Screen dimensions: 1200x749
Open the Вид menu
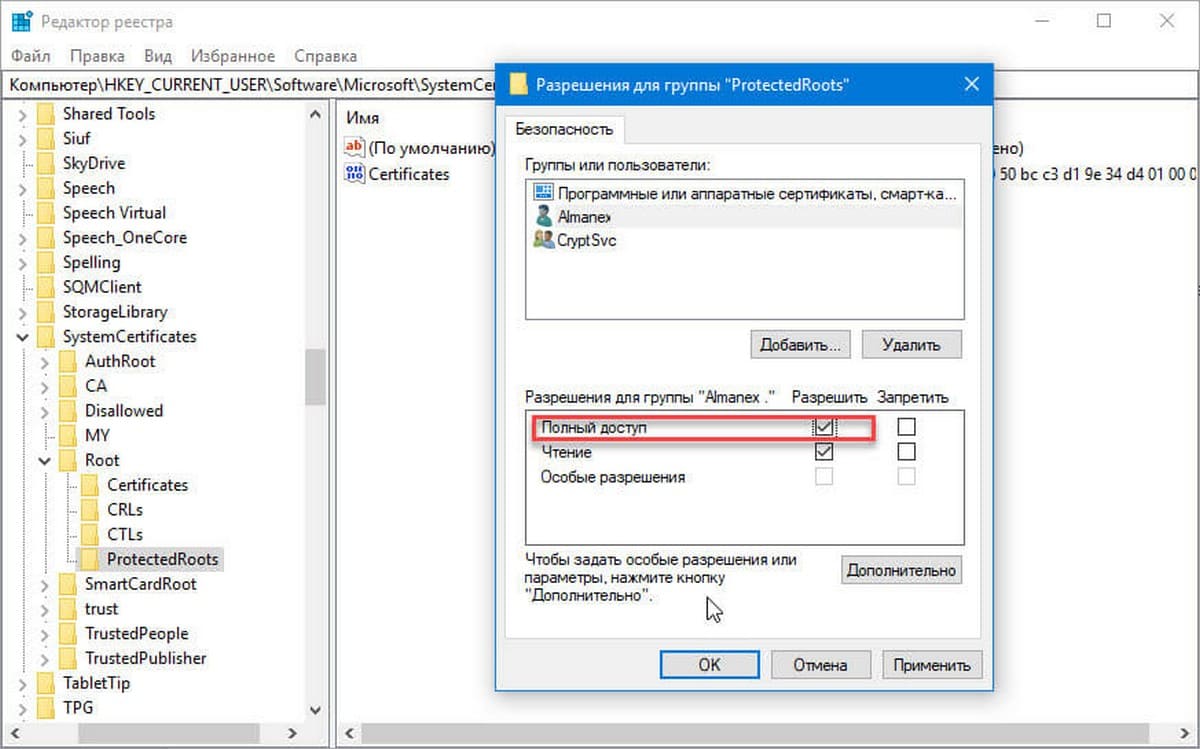[158, 56]
